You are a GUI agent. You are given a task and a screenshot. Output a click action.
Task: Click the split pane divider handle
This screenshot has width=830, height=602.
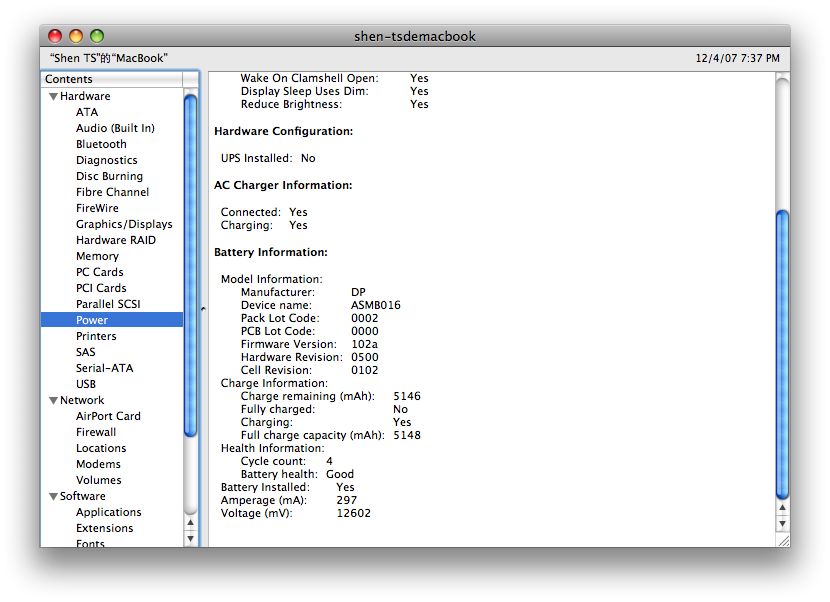tap(203, 308)
